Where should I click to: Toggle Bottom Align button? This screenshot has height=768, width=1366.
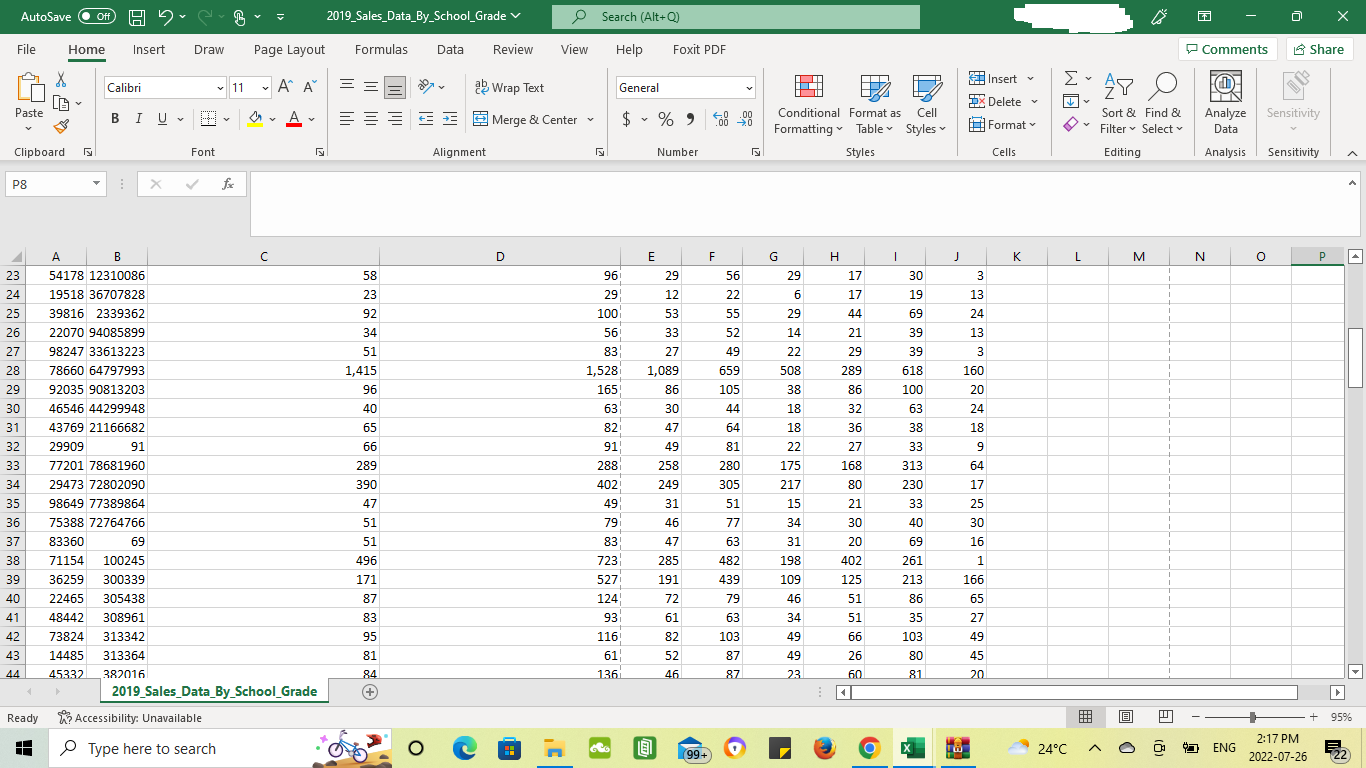pyautogui.click(x=396, y=87)
